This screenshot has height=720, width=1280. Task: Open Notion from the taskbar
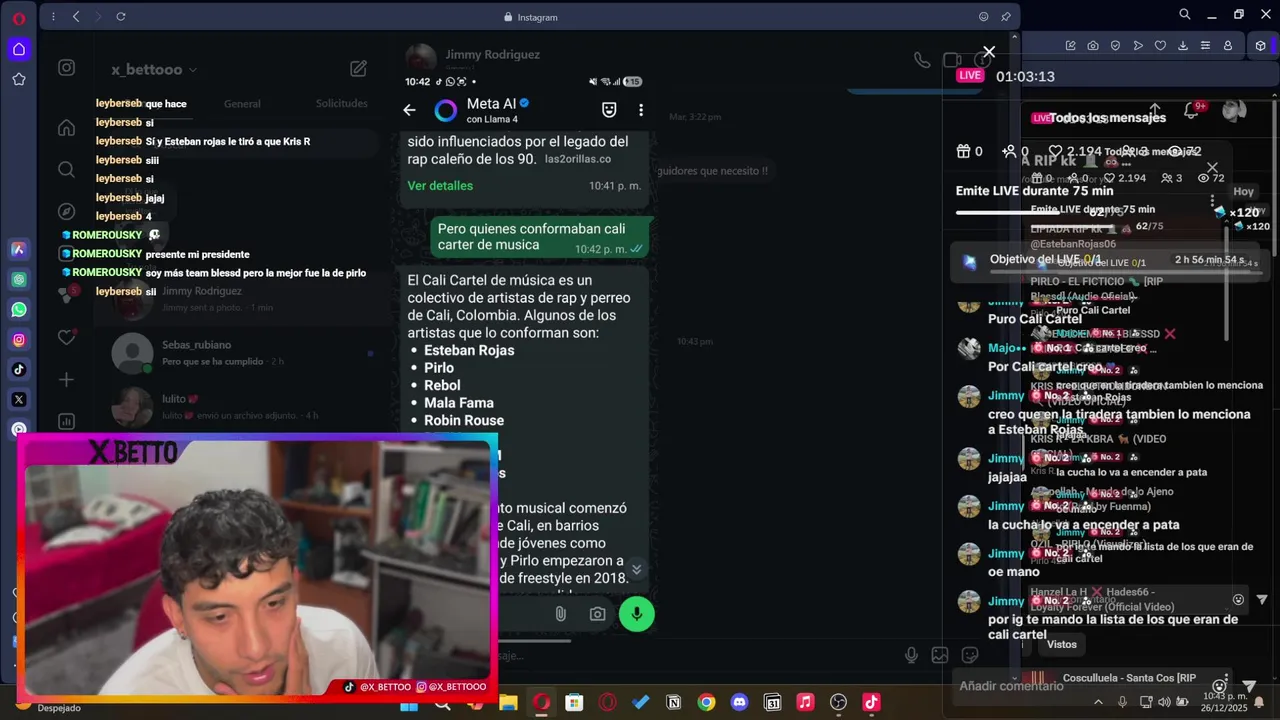click(x=673, y=703)
